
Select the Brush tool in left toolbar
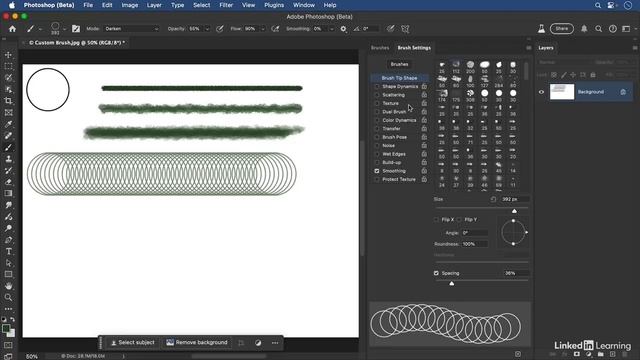(8, 147)
